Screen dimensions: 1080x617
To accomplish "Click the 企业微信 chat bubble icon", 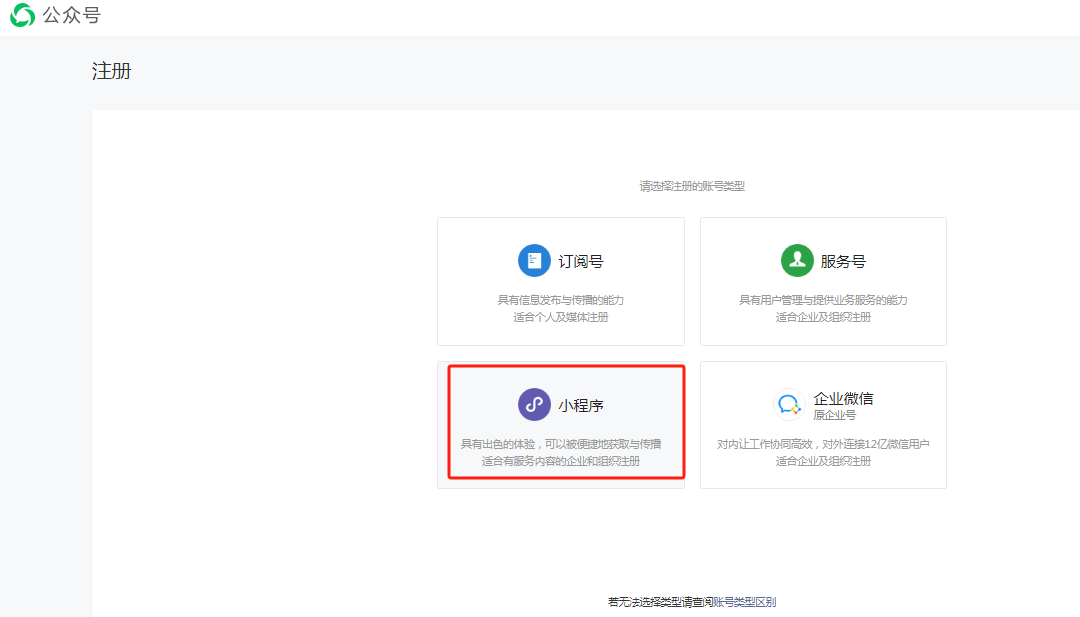I will tap(788, 404).
